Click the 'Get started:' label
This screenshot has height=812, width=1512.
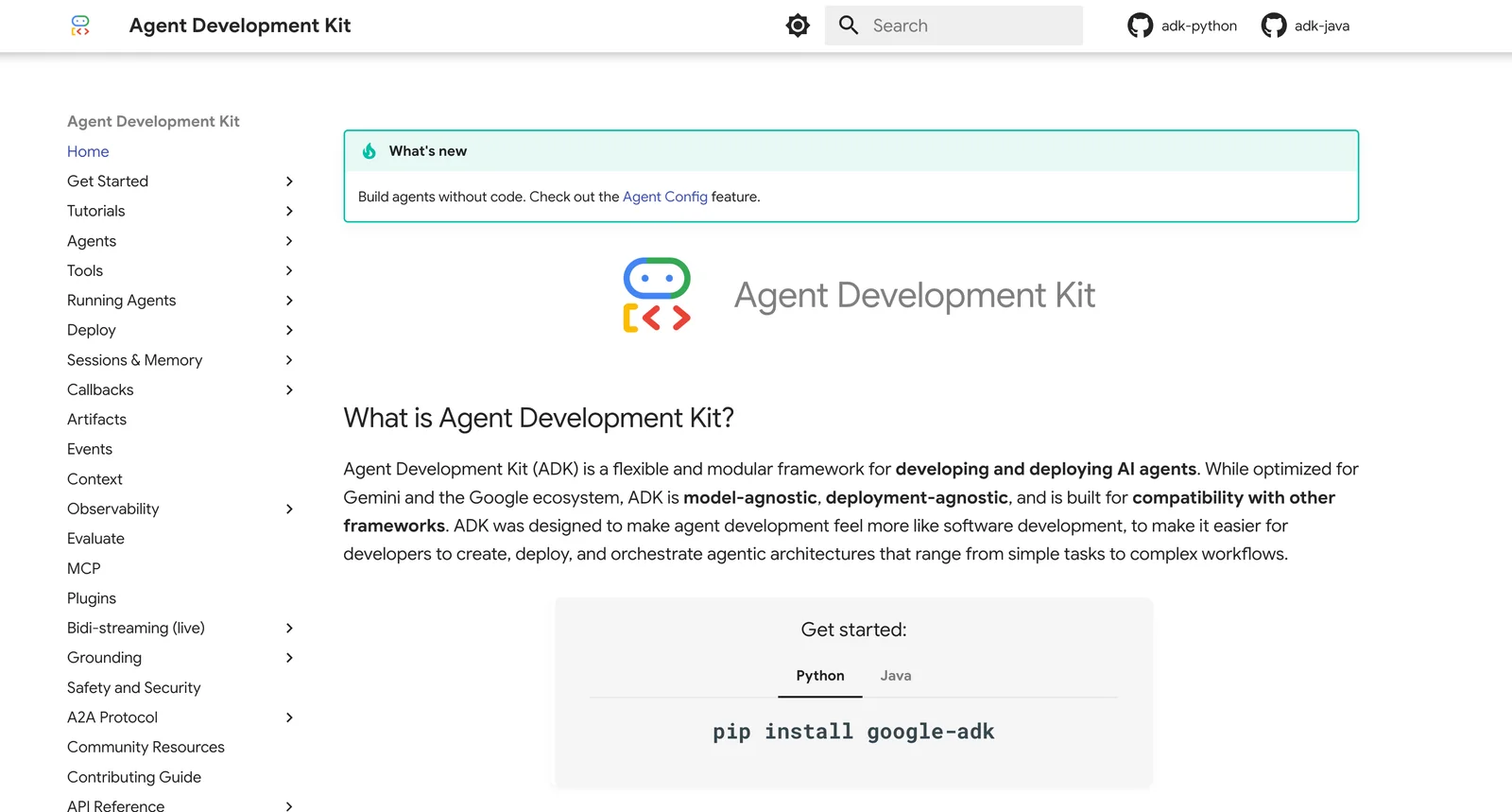853,630
